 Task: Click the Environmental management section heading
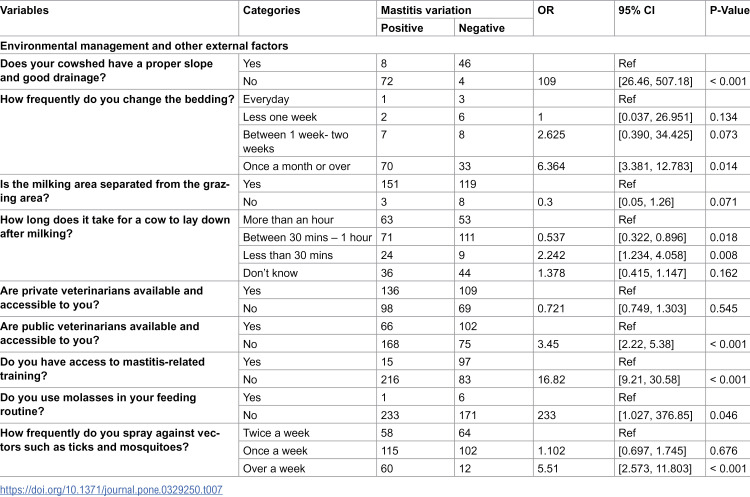144,46
